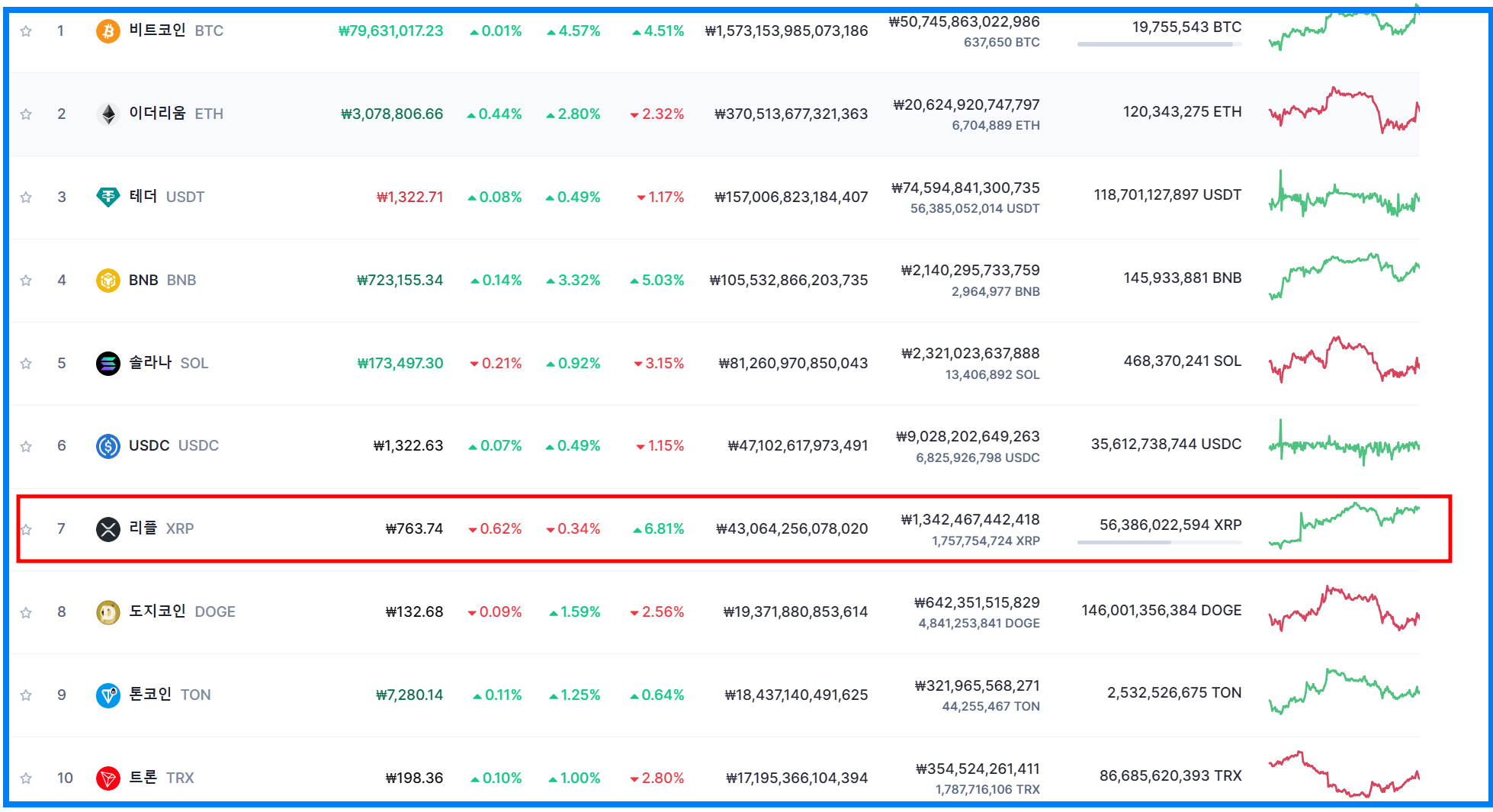The width and height of the screenshot is (1493, 812).
Task: Click USDC supply 35,612,738,744 USDC
Action: point(1167,444)
